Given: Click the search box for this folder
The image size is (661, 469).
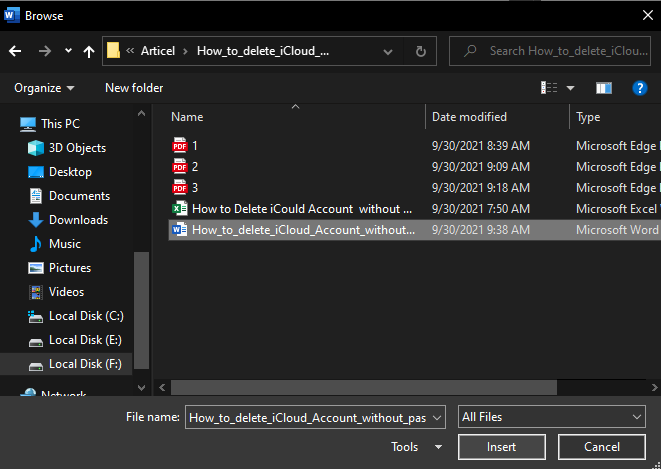Looking at the screenshot, I should click(550, 51).
